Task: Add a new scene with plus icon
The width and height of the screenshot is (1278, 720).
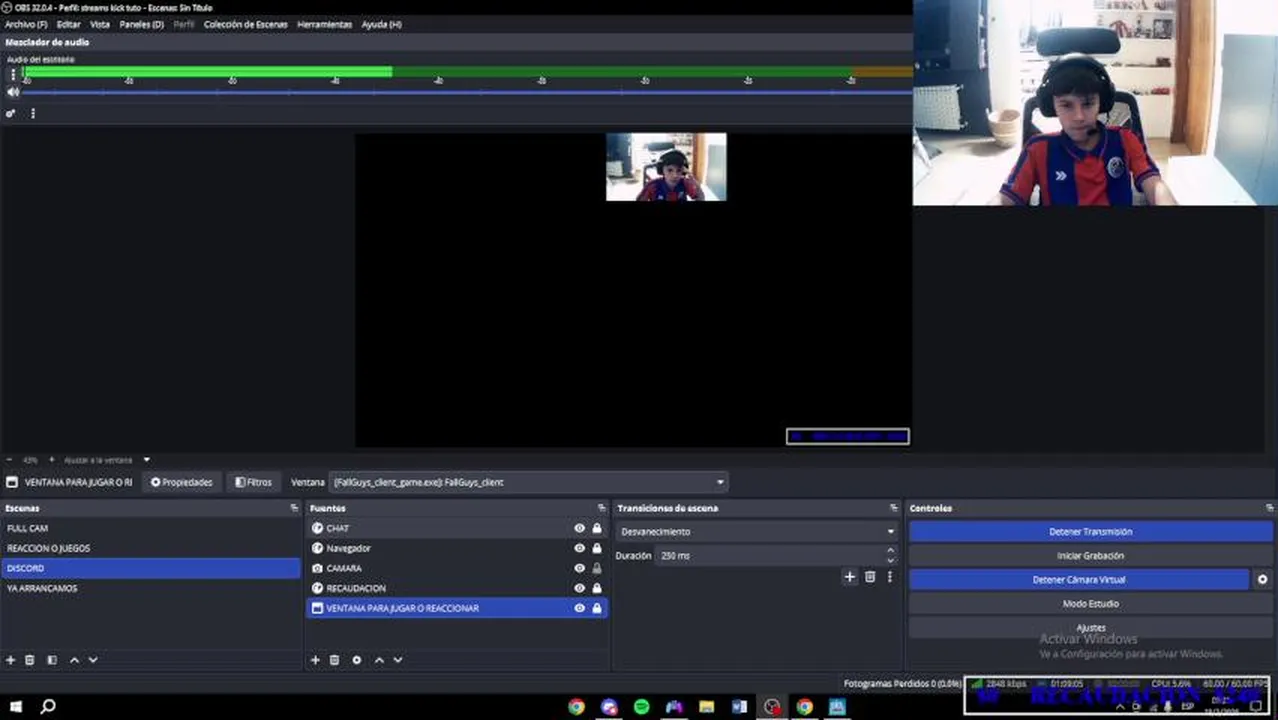Action: (x=11, y=660)
